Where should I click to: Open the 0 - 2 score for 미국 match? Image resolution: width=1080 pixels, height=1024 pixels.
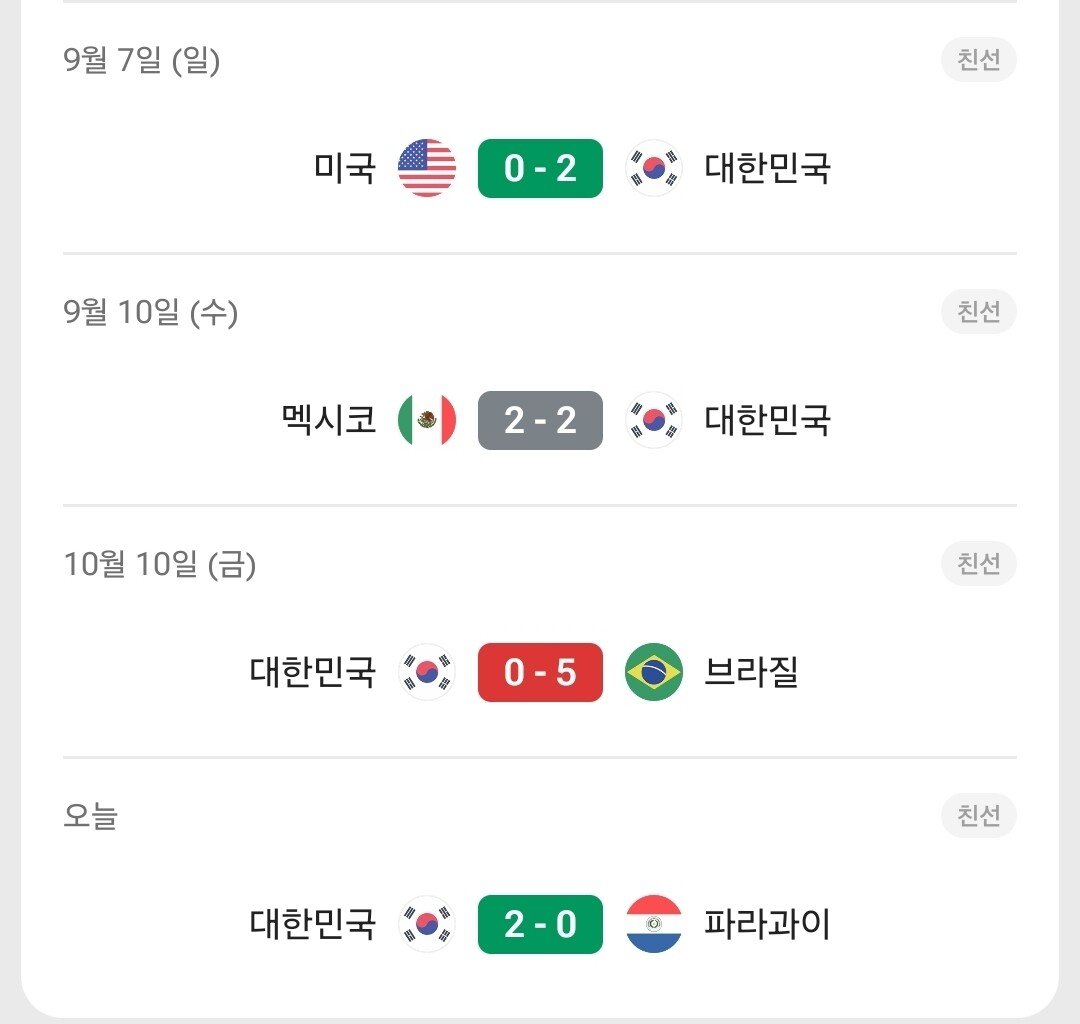(540, 168)
